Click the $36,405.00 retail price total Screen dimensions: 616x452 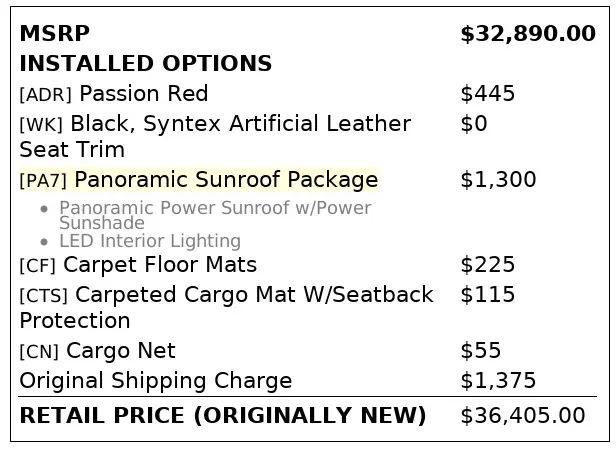522,415
